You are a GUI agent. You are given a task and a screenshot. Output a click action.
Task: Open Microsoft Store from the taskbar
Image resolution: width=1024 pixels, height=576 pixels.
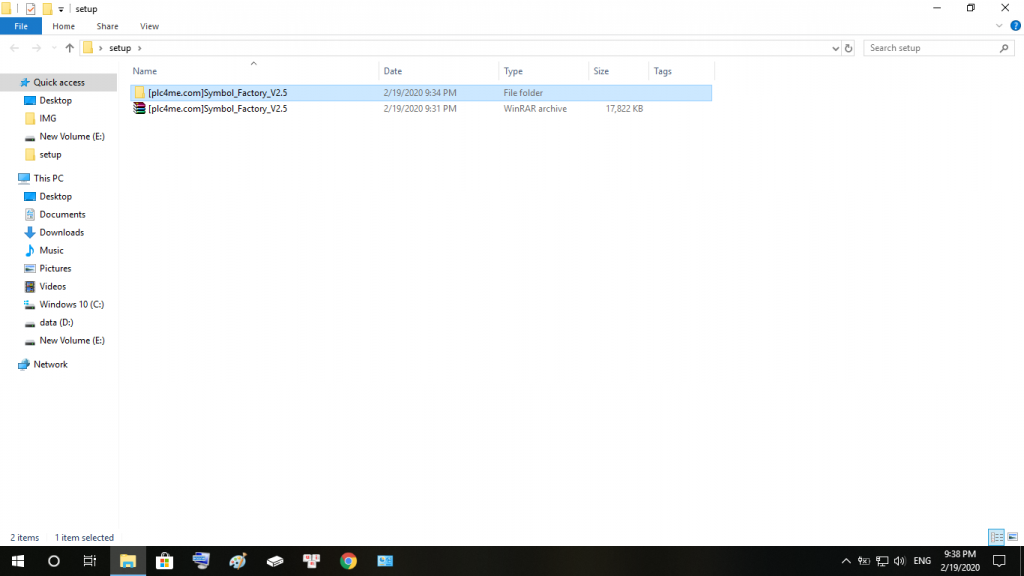(164, 561)
